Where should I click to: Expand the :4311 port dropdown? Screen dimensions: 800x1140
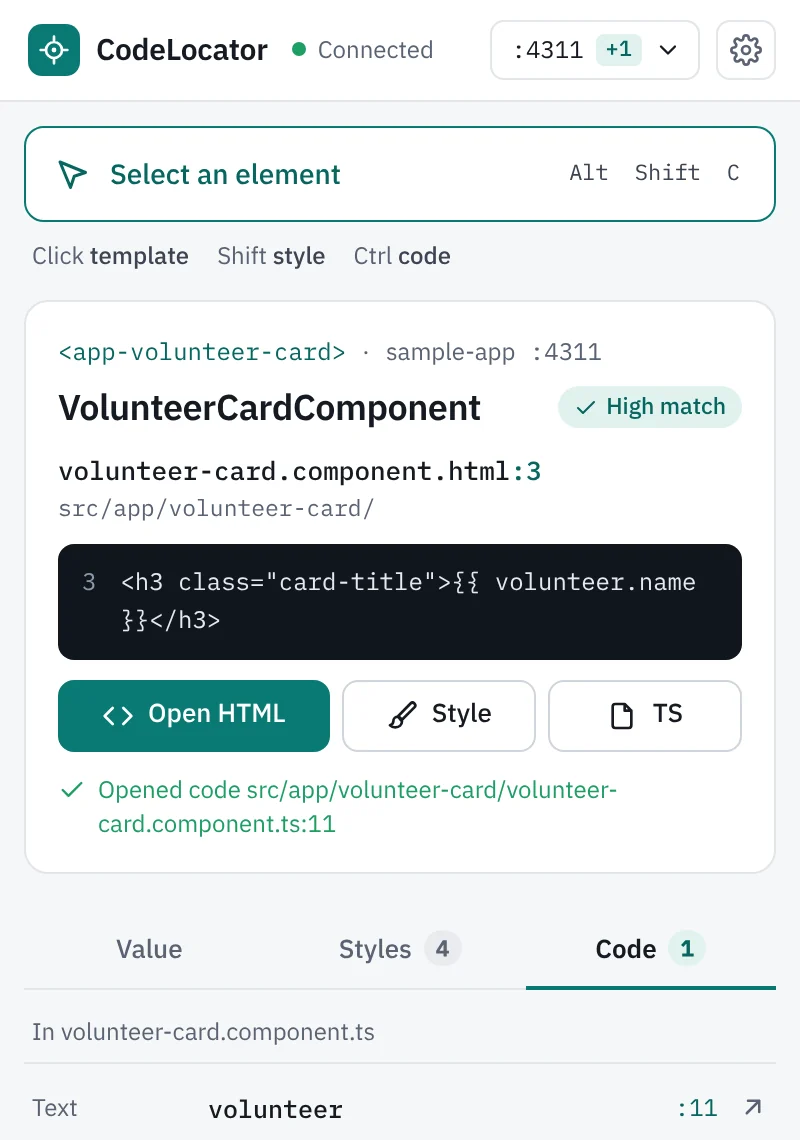[x=595, y=50]
